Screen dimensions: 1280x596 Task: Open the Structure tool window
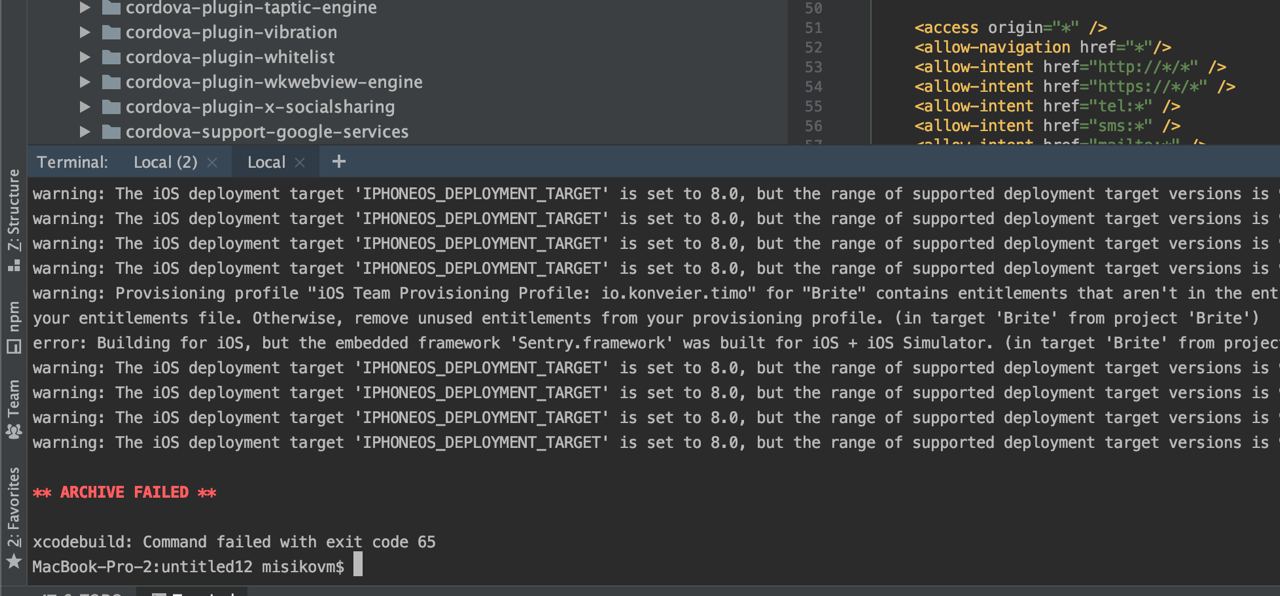[x=14, y=220]
